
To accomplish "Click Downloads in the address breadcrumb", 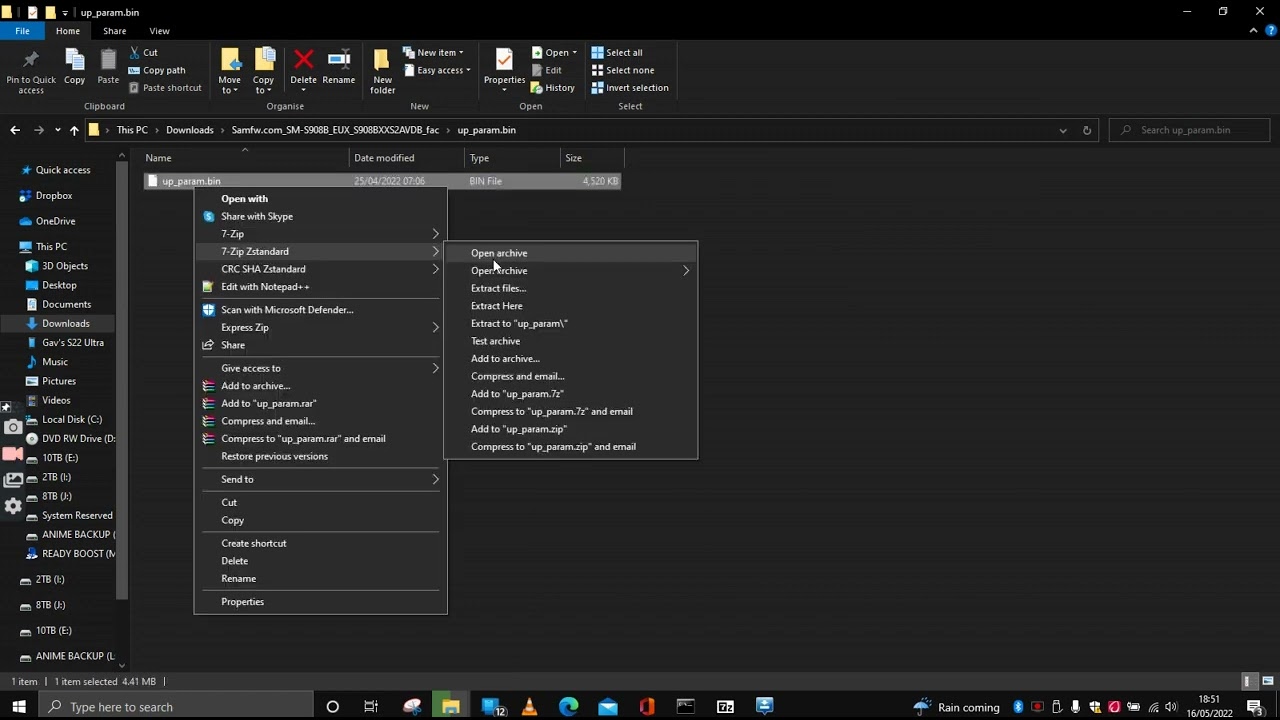I will pos(189,130).
